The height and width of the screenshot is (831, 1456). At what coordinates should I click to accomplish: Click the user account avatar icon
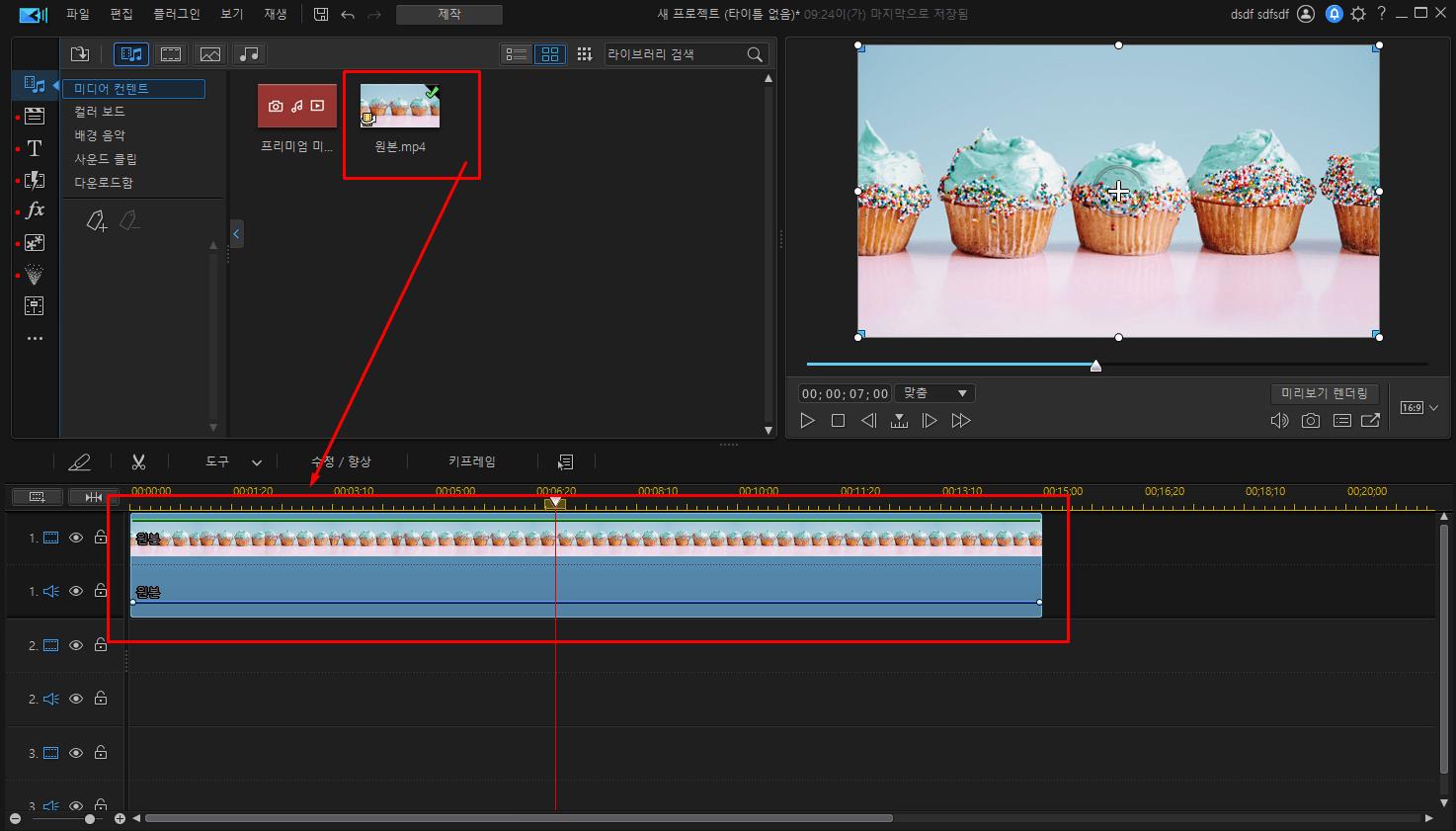click(1306, 14)
